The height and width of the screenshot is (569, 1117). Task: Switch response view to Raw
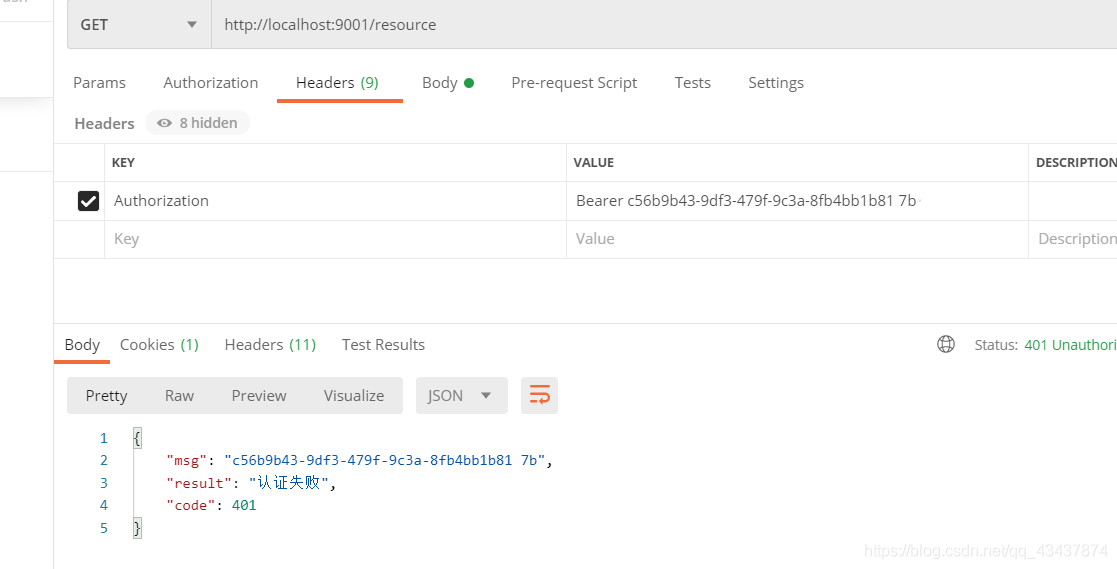[x=179, y=396]
